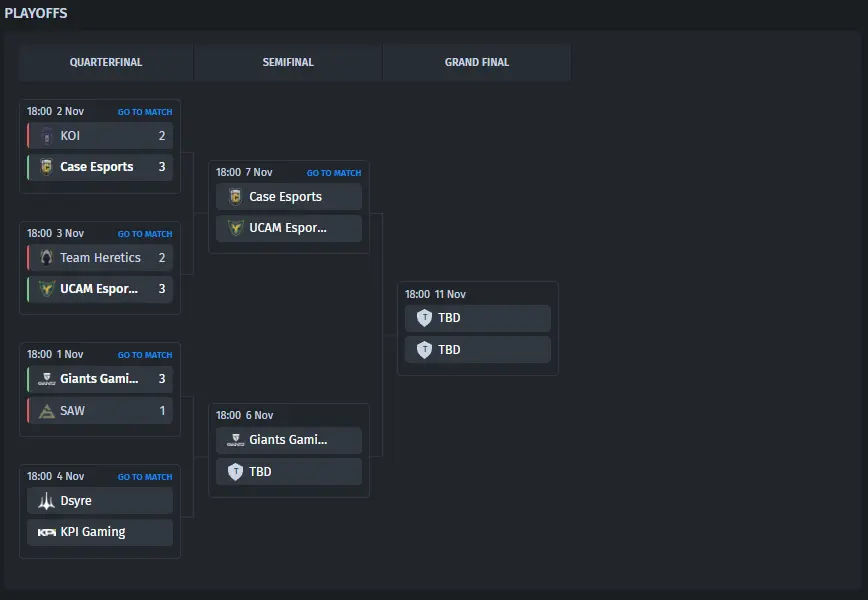This screenshot has width=868, height=600.
Task: Click the 18:00 6 Nov semifinal date
Action: click(x=245, y=415)
